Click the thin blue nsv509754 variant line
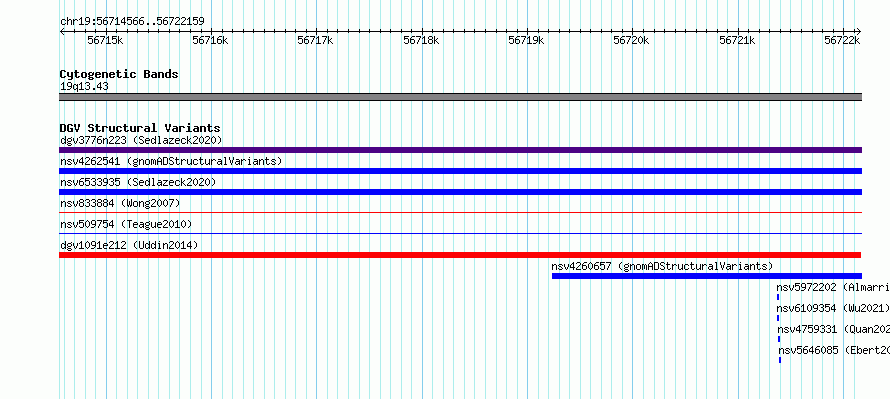Screen dimensions: 890x399 [460, 233]
